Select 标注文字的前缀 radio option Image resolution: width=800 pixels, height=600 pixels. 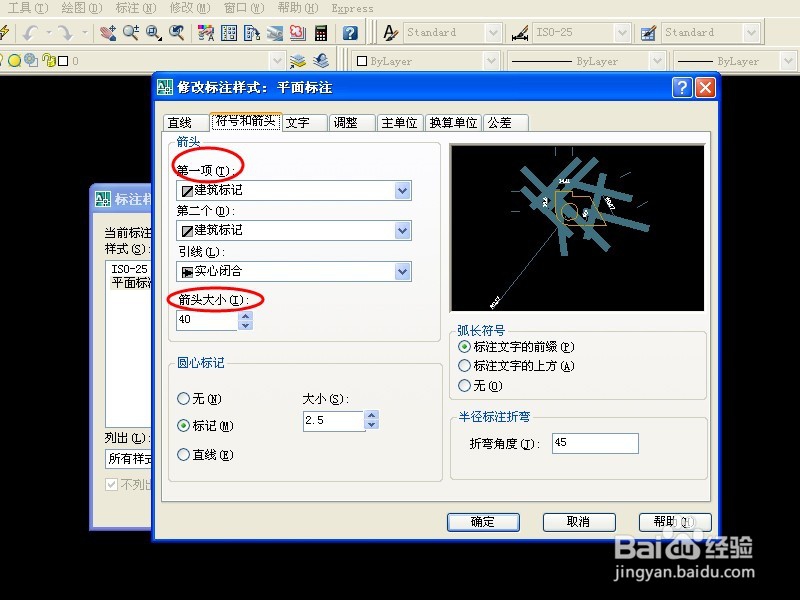464,347
